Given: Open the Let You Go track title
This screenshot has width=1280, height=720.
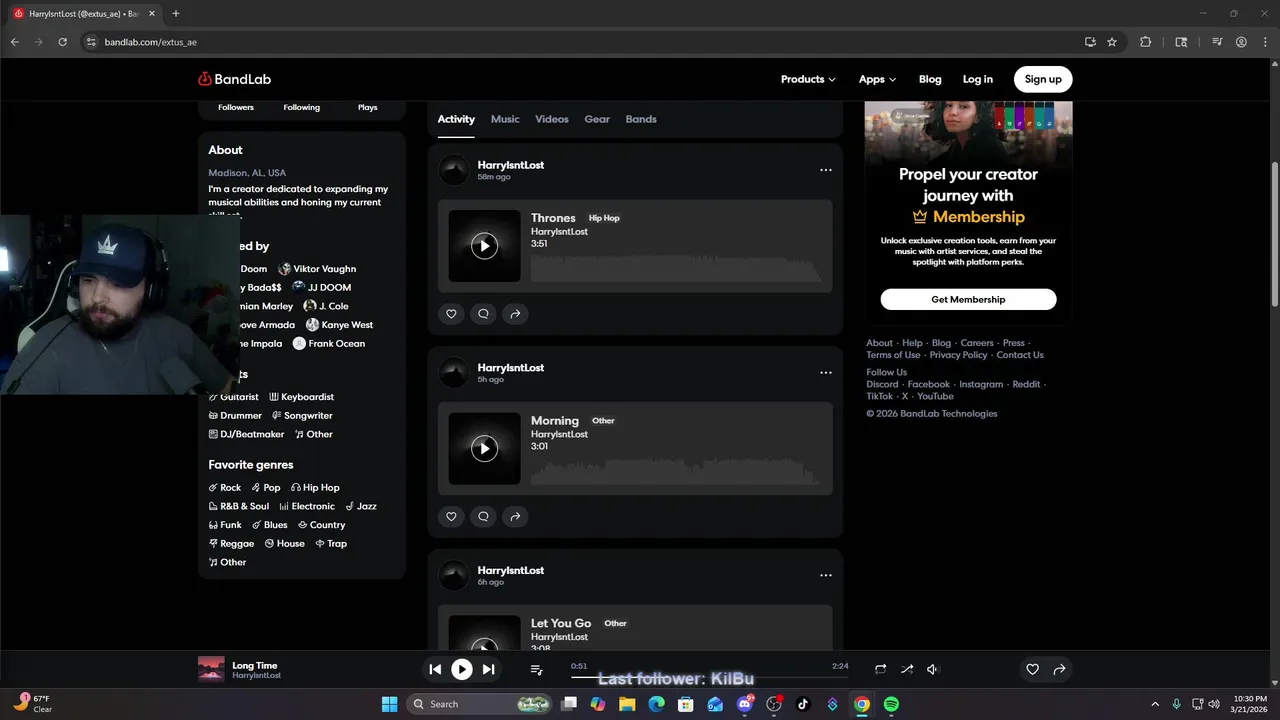Looking at the screenshot, I should 561,623.
